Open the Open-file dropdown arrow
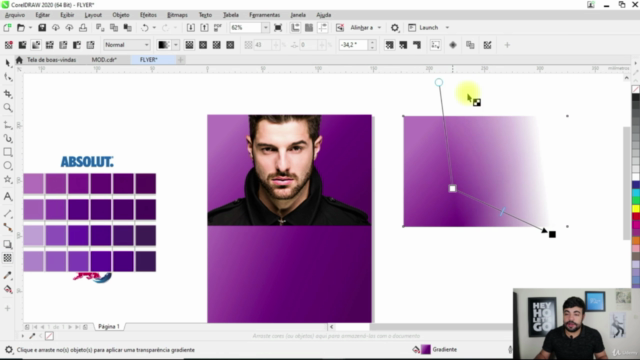The height and width of the screenshot is (360, 640). click(x=30, y=28)
